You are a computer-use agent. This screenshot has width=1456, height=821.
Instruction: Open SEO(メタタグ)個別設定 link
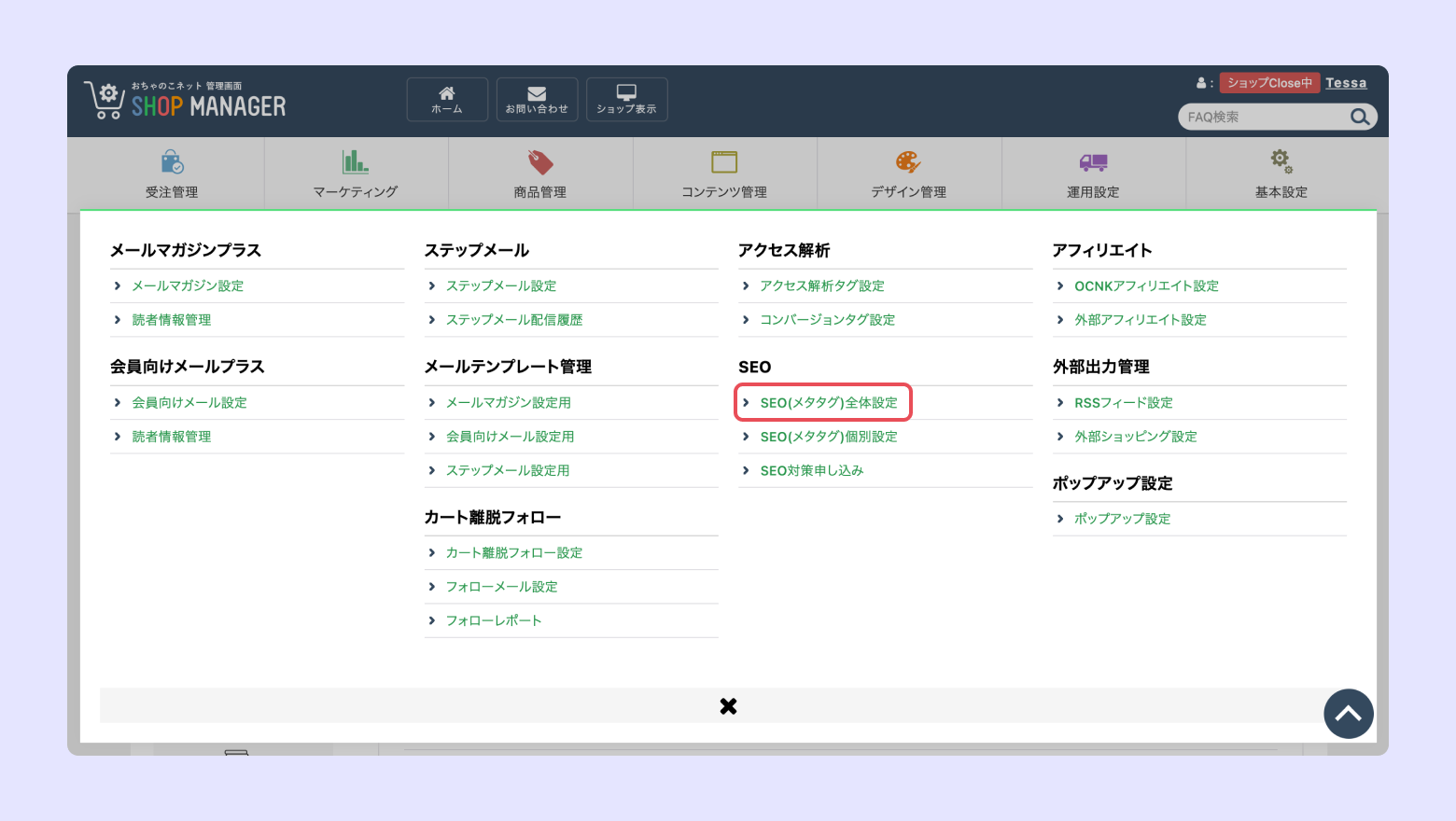pyautogui.click(x=829, y=437)
